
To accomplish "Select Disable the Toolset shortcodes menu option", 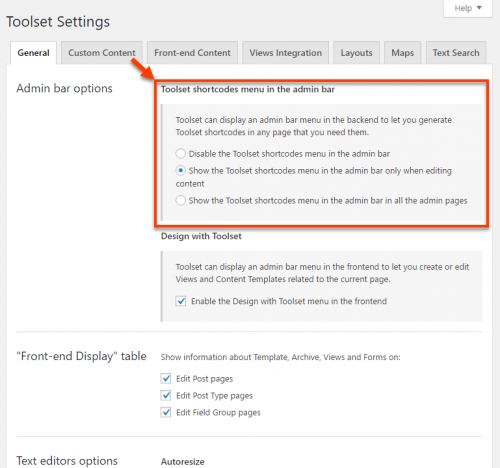I will click(181, 154).
